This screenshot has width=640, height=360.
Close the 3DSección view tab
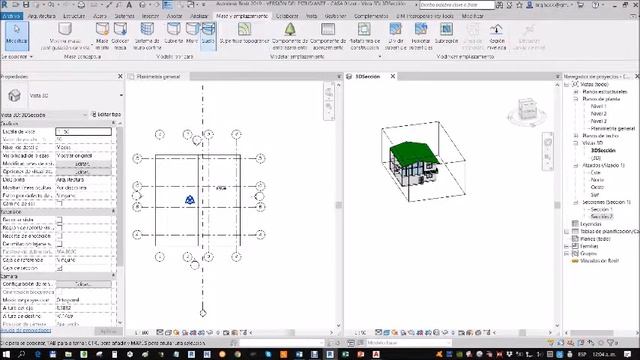[x=393, y=76]
